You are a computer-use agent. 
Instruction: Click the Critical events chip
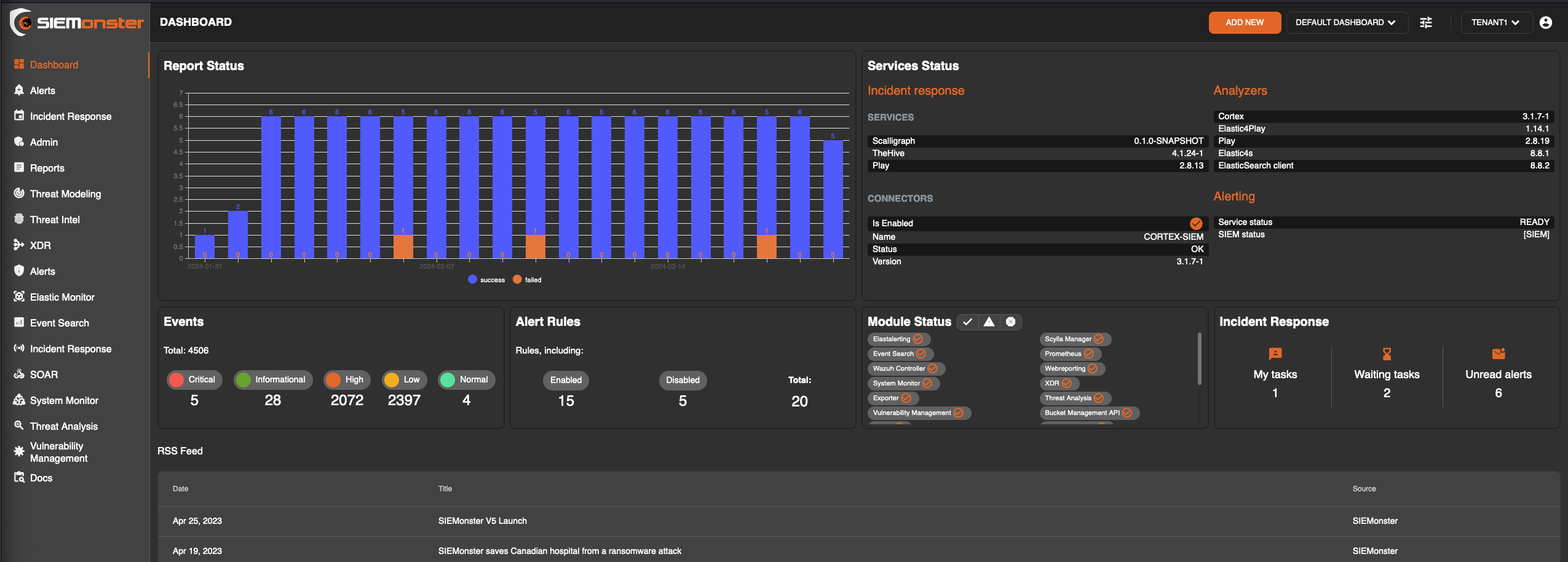(194, 379)
